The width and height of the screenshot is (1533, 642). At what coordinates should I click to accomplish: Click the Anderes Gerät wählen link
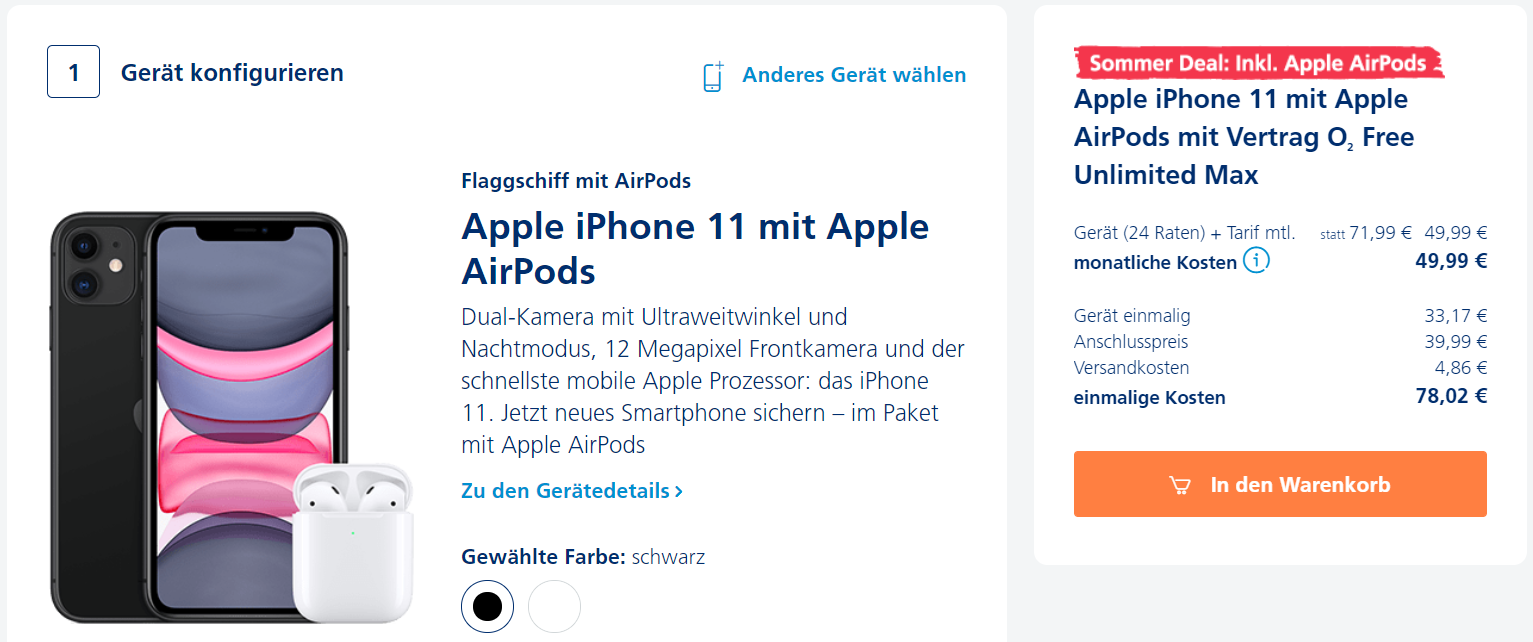click(x=854, y=75)
